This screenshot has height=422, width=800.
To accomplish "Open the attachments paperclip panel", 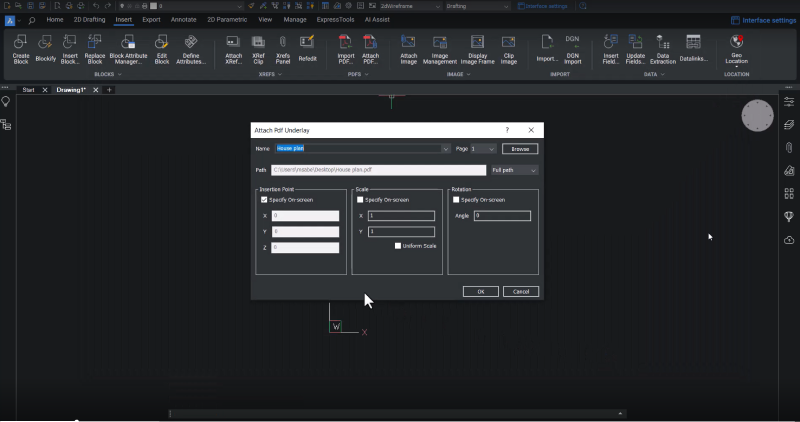I will click(x=789, y=147).
